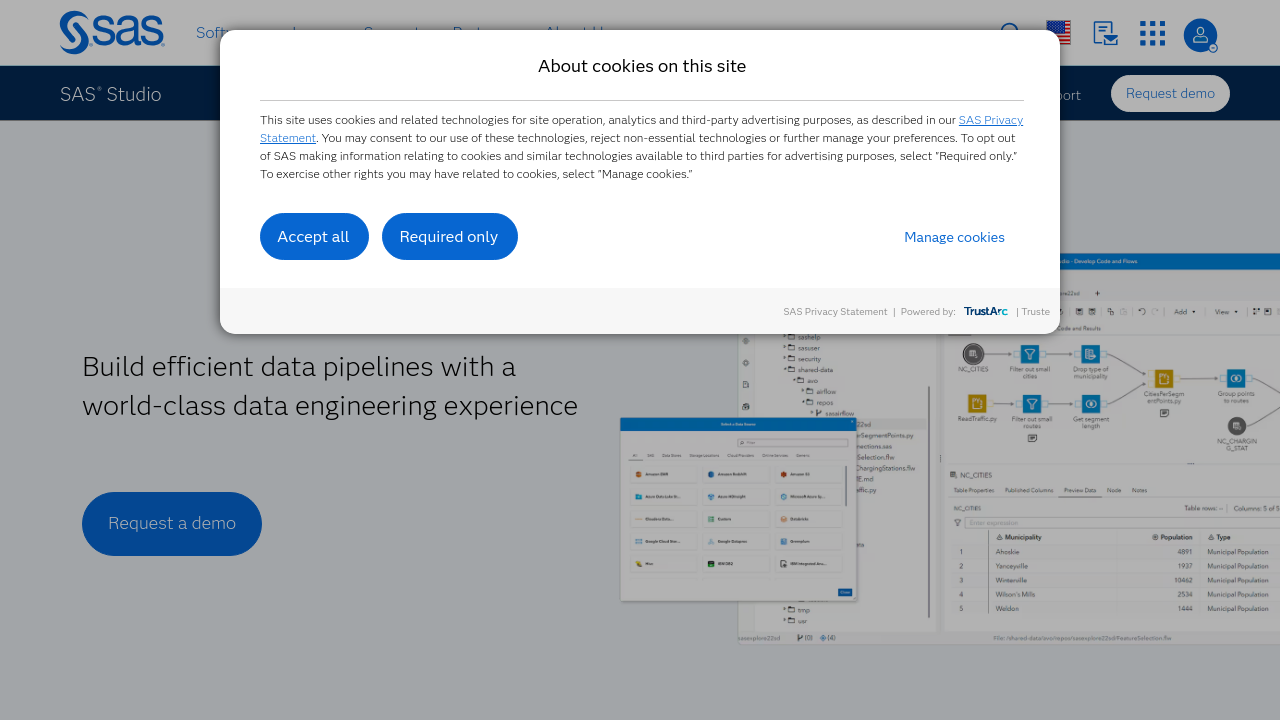Screen dimensions: 1280x720
Task: Click the SAS logo in header
Action: (112, 33)
